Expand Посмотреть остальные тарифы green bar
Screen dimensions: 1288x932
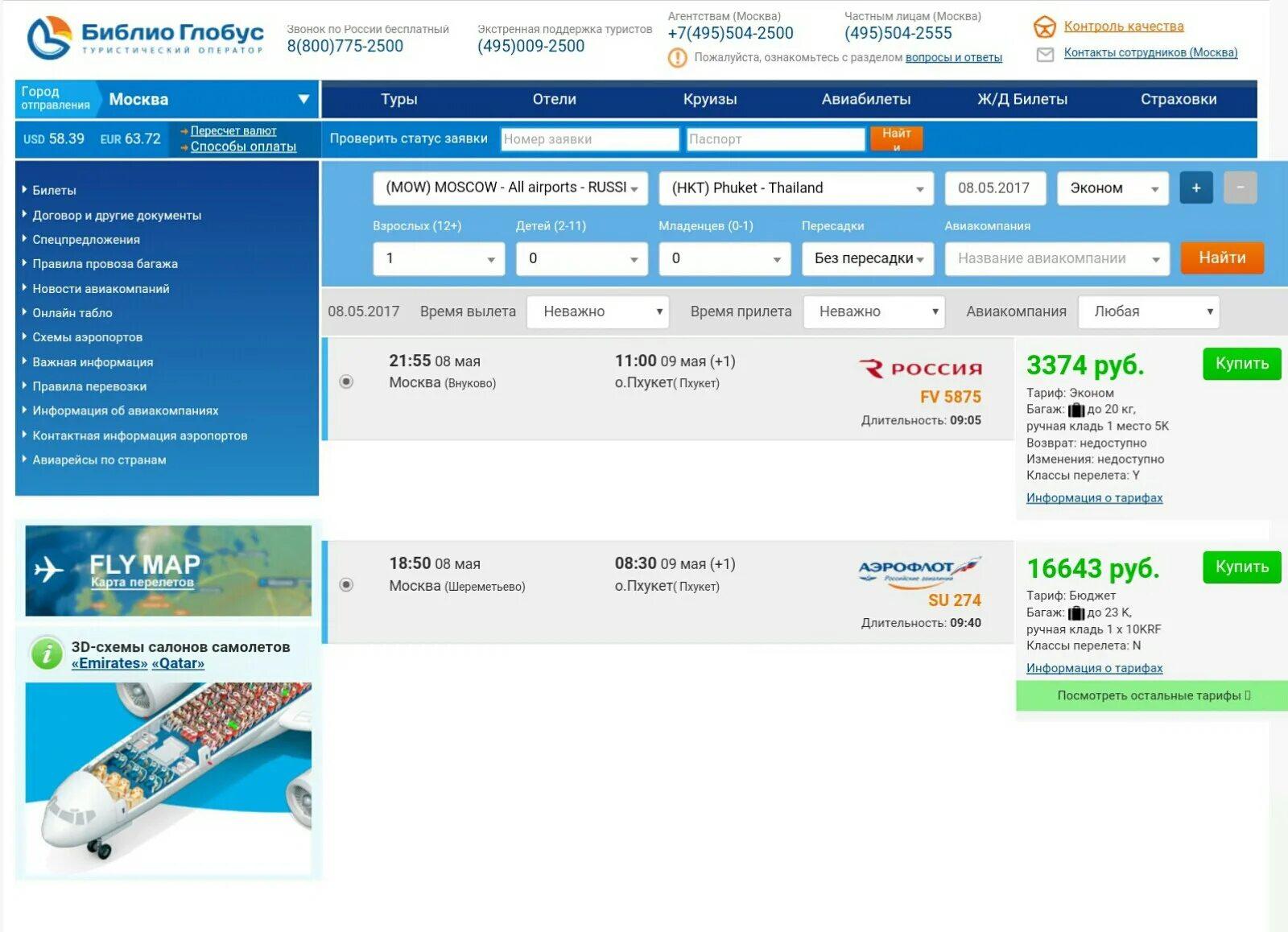(x=1152, y=695)
